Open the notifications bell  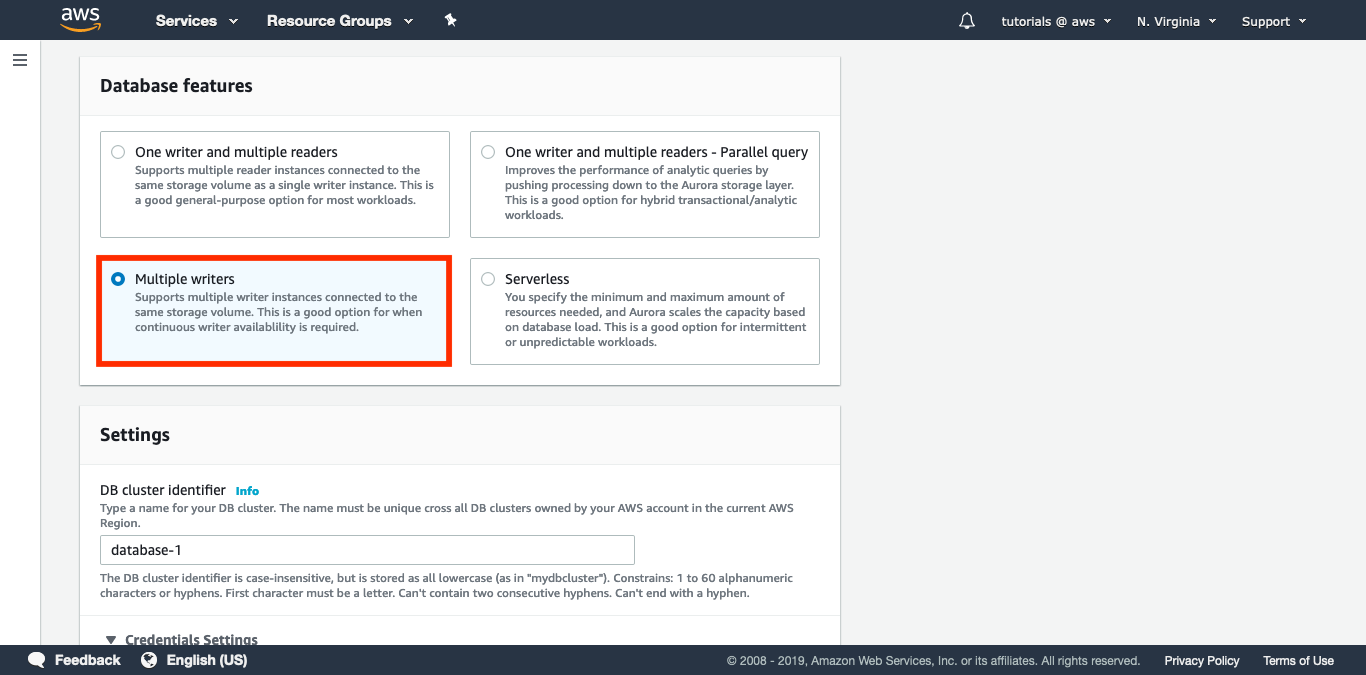point(965,20)
